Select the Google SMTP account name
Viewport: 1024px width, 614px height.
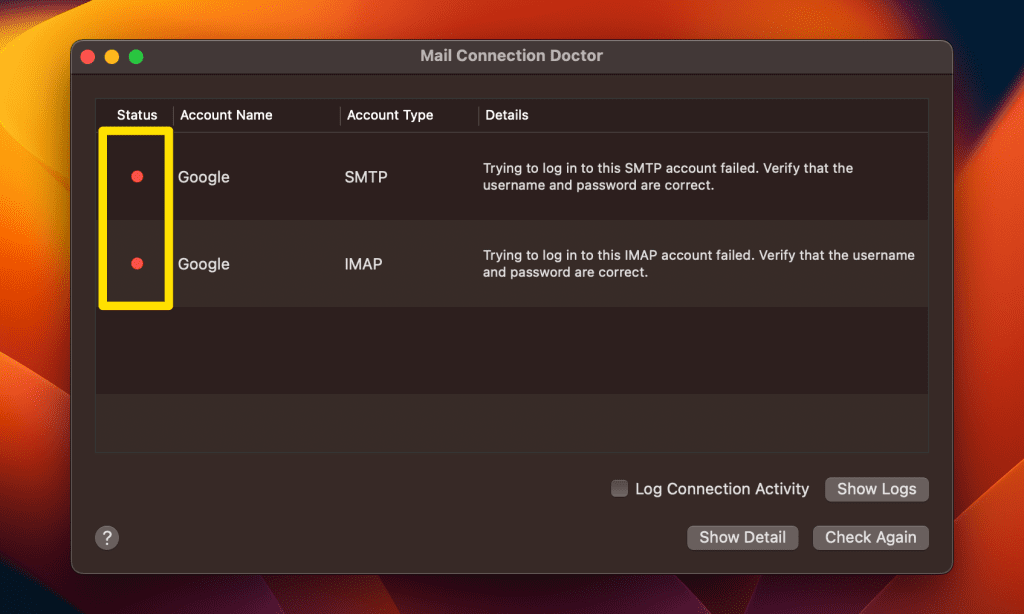pos(204,177)
